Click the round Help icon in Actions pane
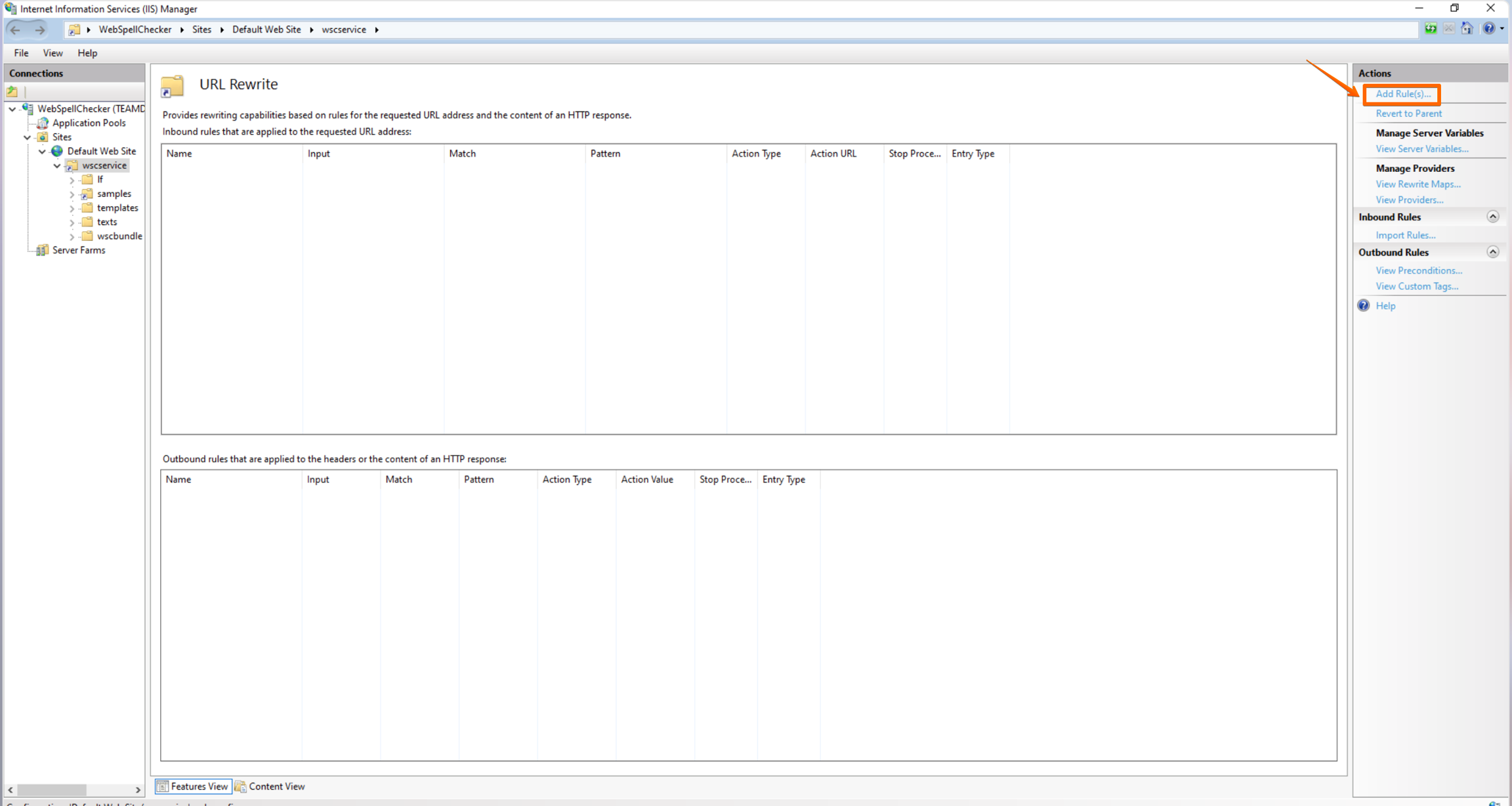This screenshot has width=1512, height=806. (1364, 306)
